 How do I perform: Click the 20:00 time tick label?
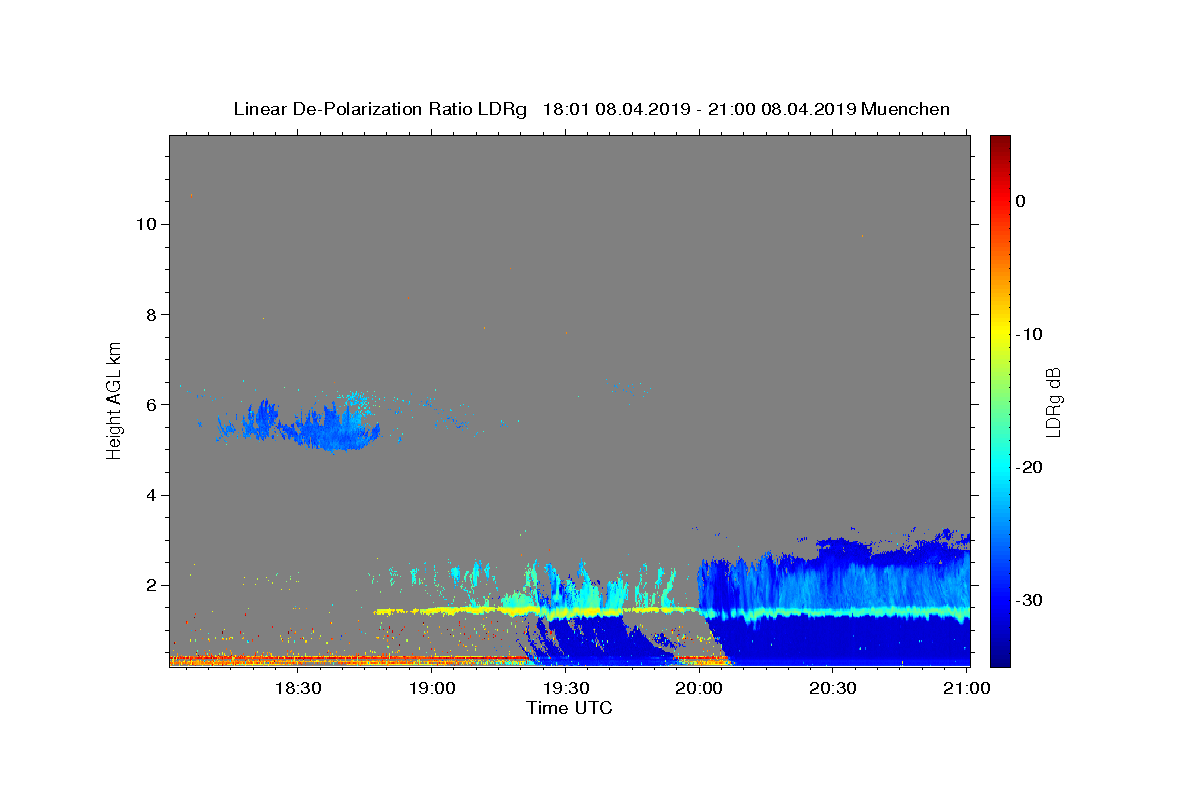[699, 688]
